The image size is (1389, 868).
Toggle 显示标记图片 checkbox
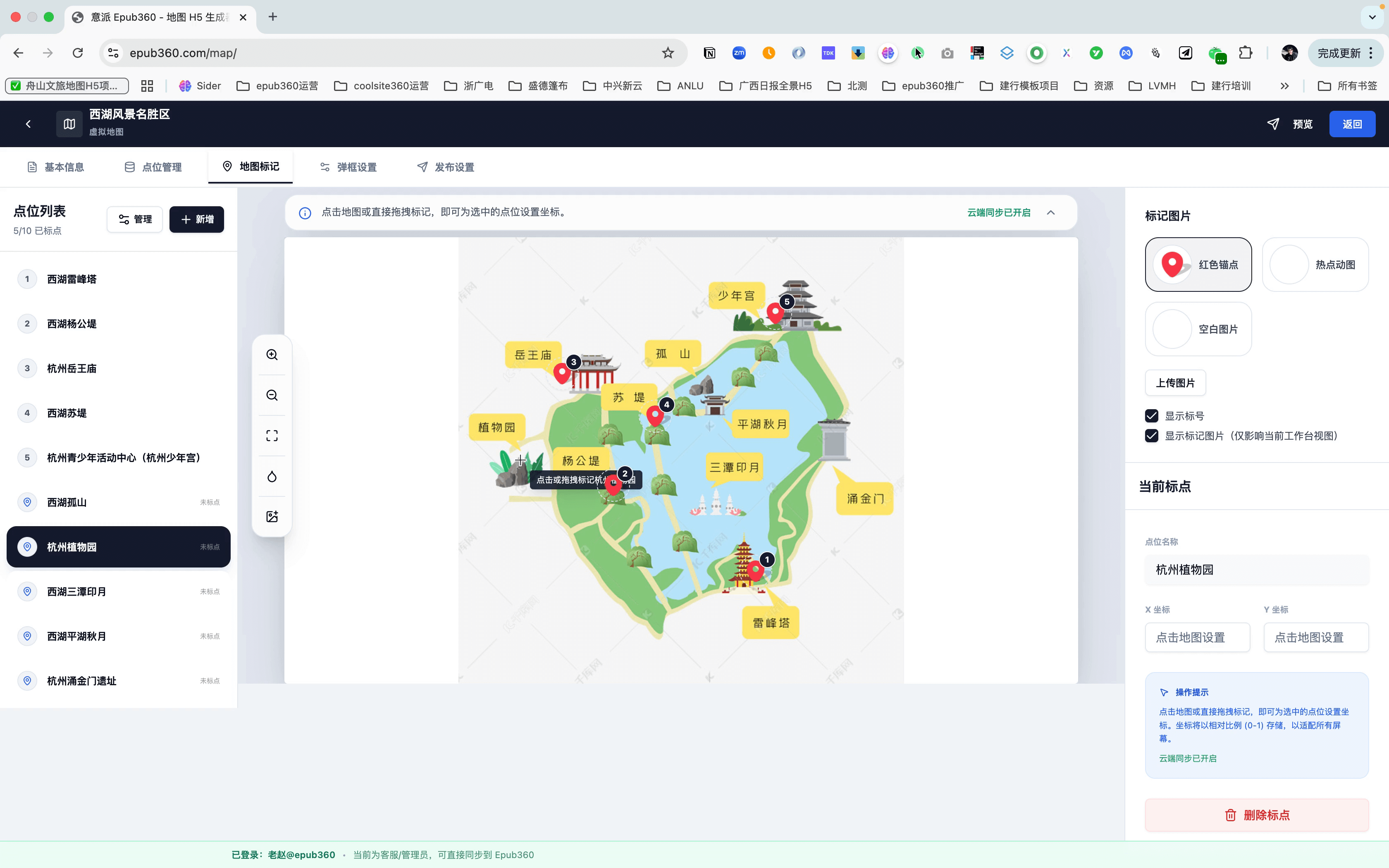[1151, 436]
